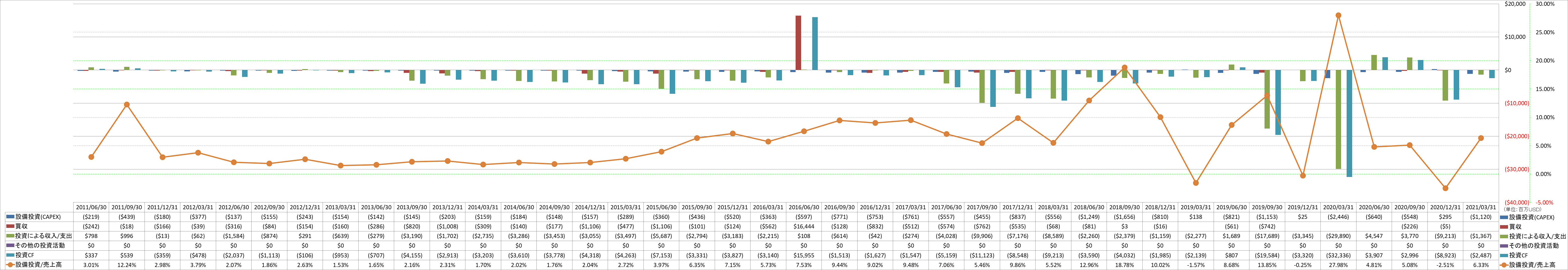This screenshot has height=270, width=1568.
Task: Click the ($17,689) investment cell
Action: pyautogui.click(x=1267, y=236)
